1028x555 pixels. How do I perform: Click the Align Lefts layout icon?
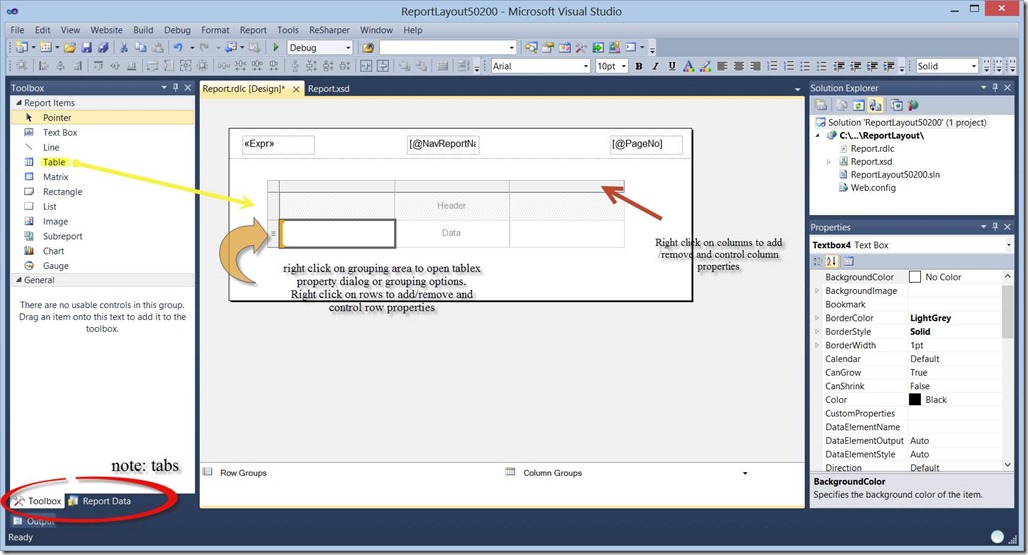point(44,66)
